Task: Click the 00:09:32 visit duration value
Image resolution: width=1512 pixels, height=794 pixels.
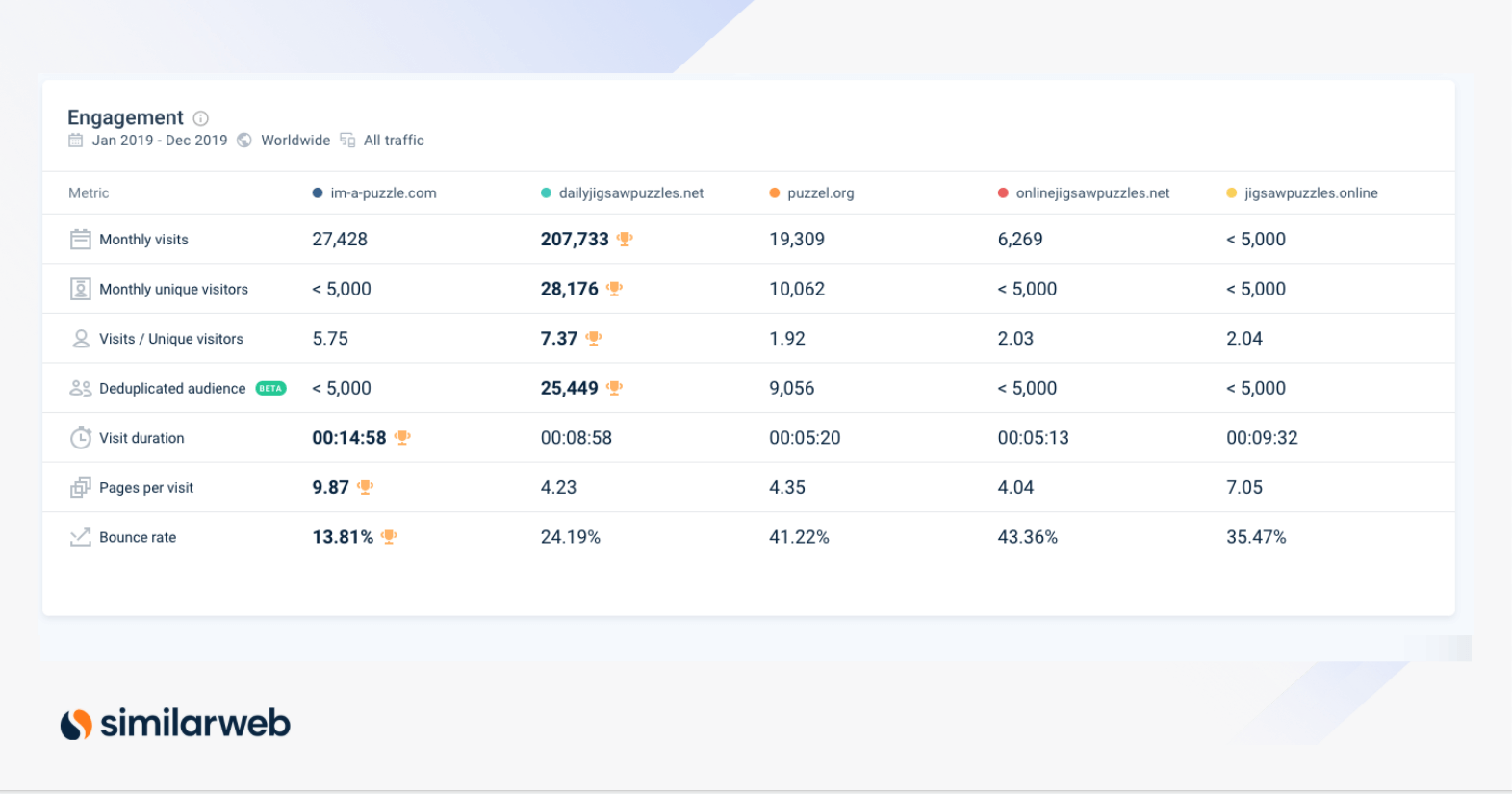Action: [x=1262, y=438]
